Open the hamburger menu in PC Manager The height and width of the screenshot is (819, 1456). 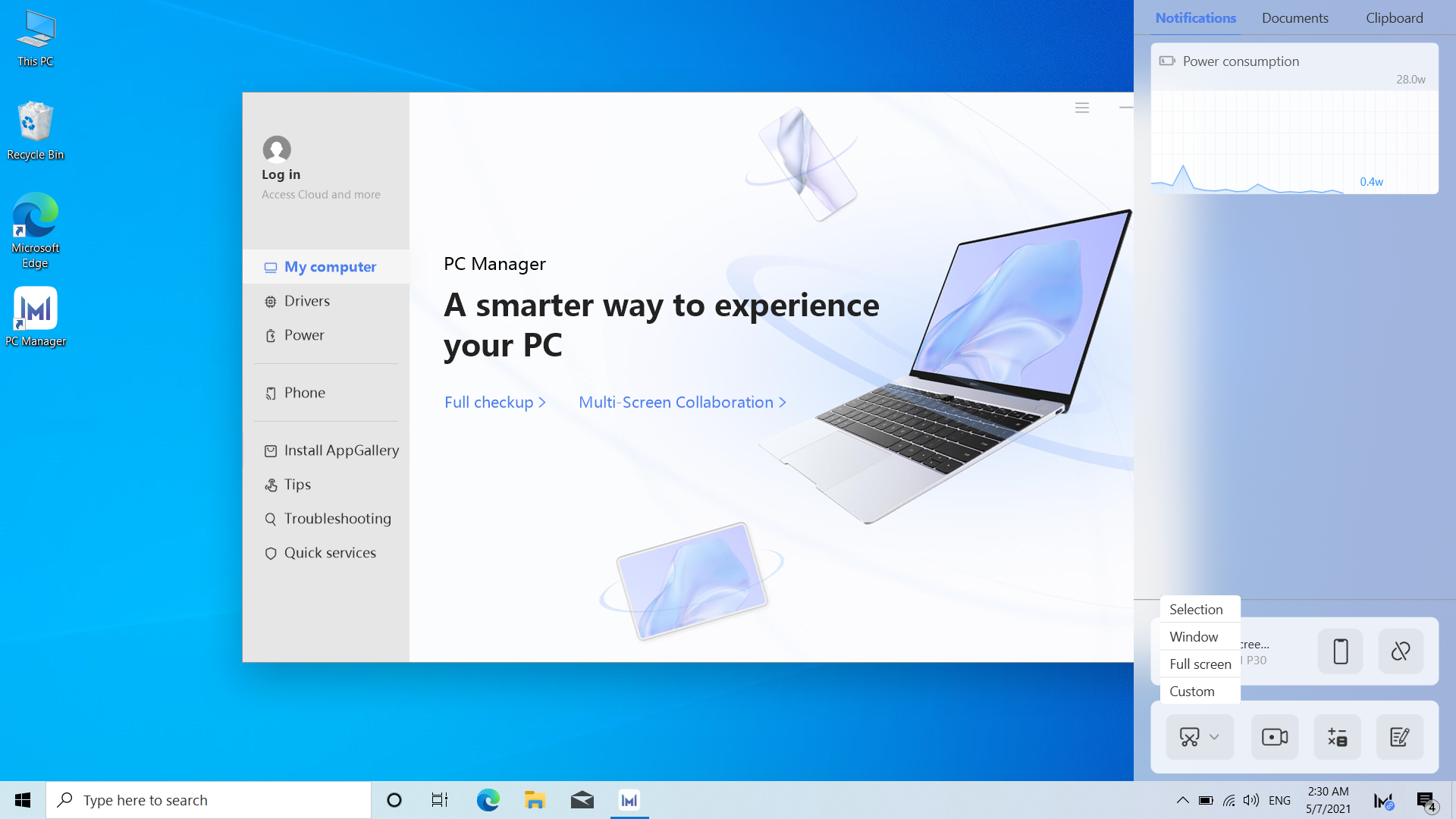(1082, 108)
